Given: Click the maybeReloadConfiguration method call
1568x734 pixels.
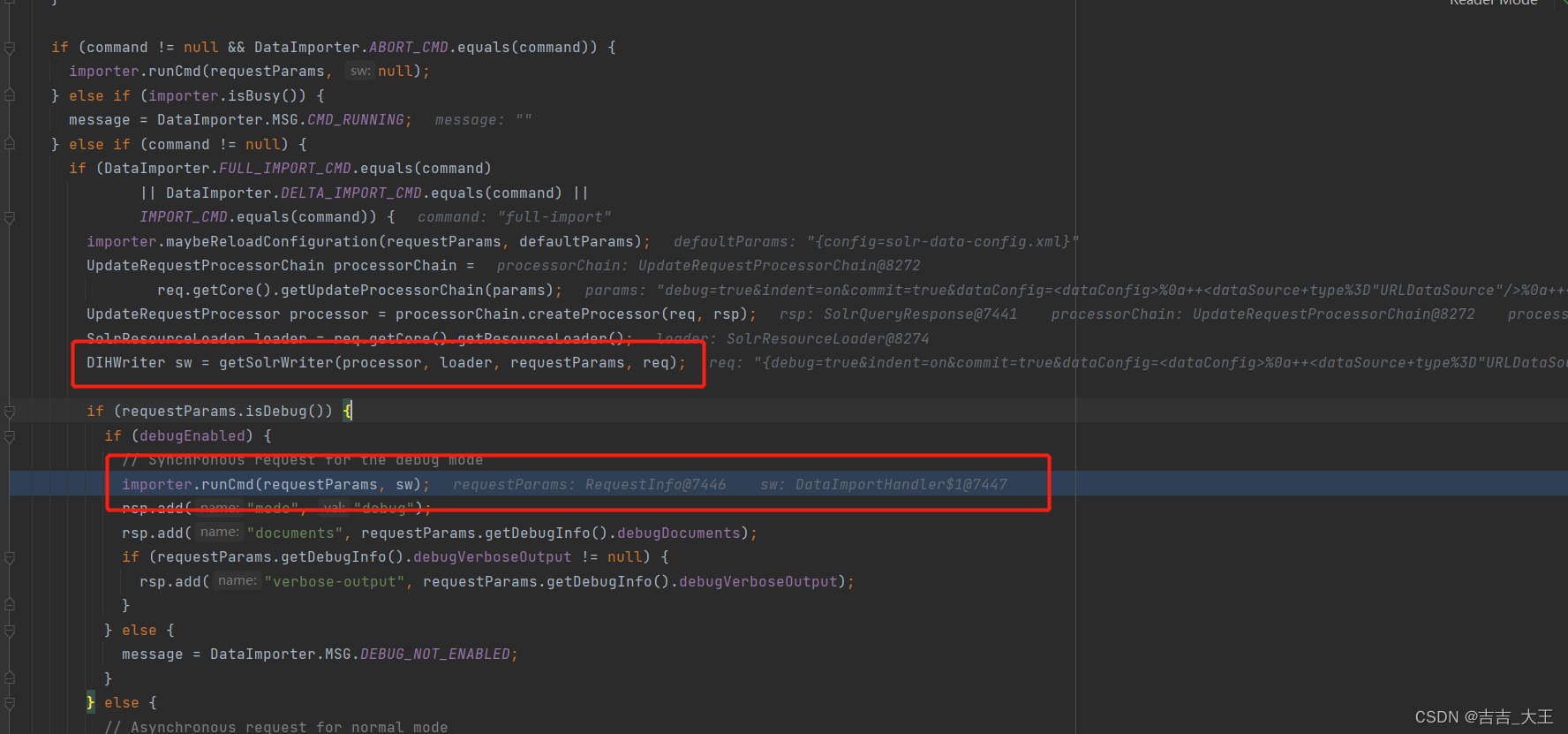Looking at the screenshot, I should pos(272,241).
